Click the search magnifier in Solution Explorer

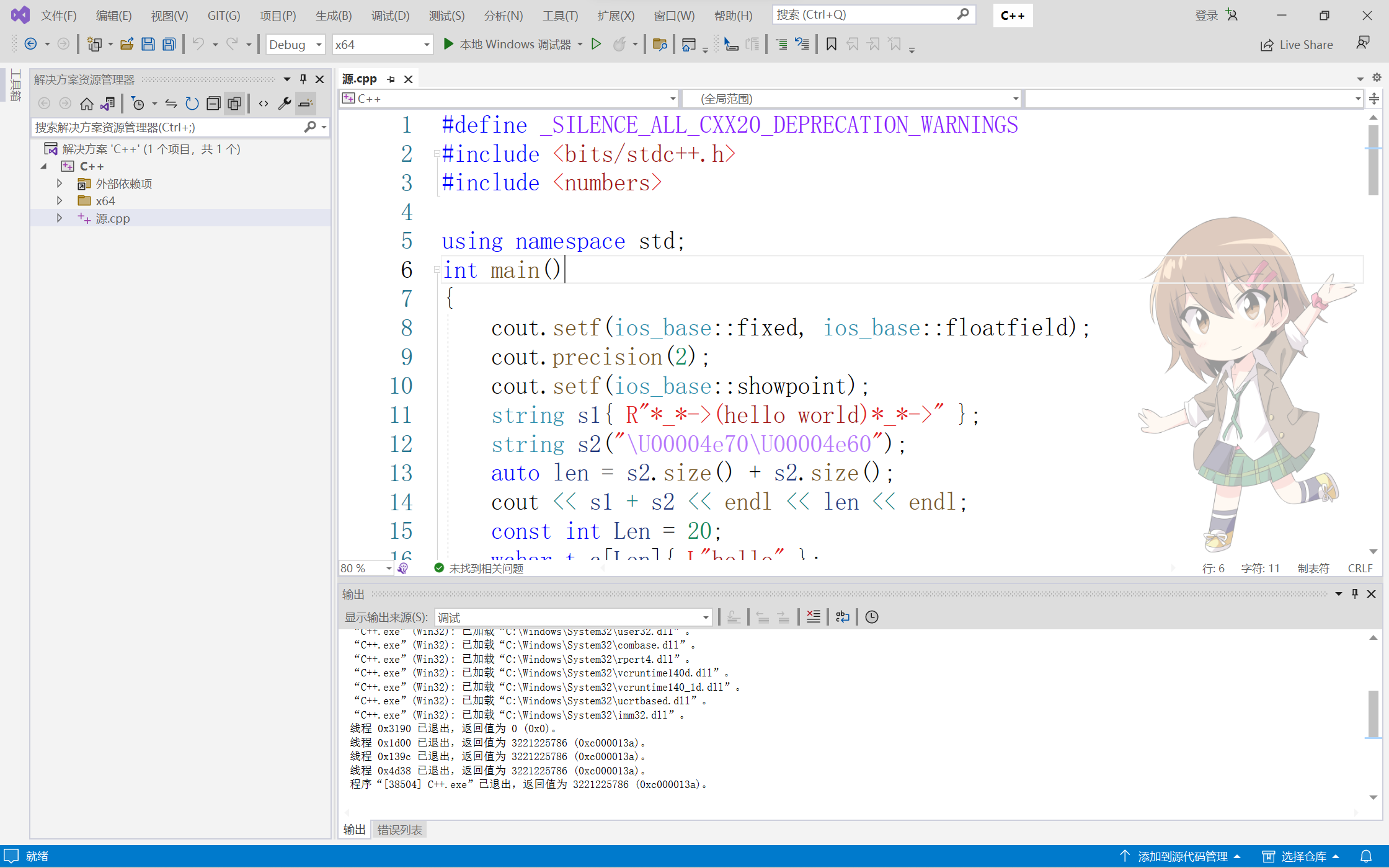tap(310, 127)
